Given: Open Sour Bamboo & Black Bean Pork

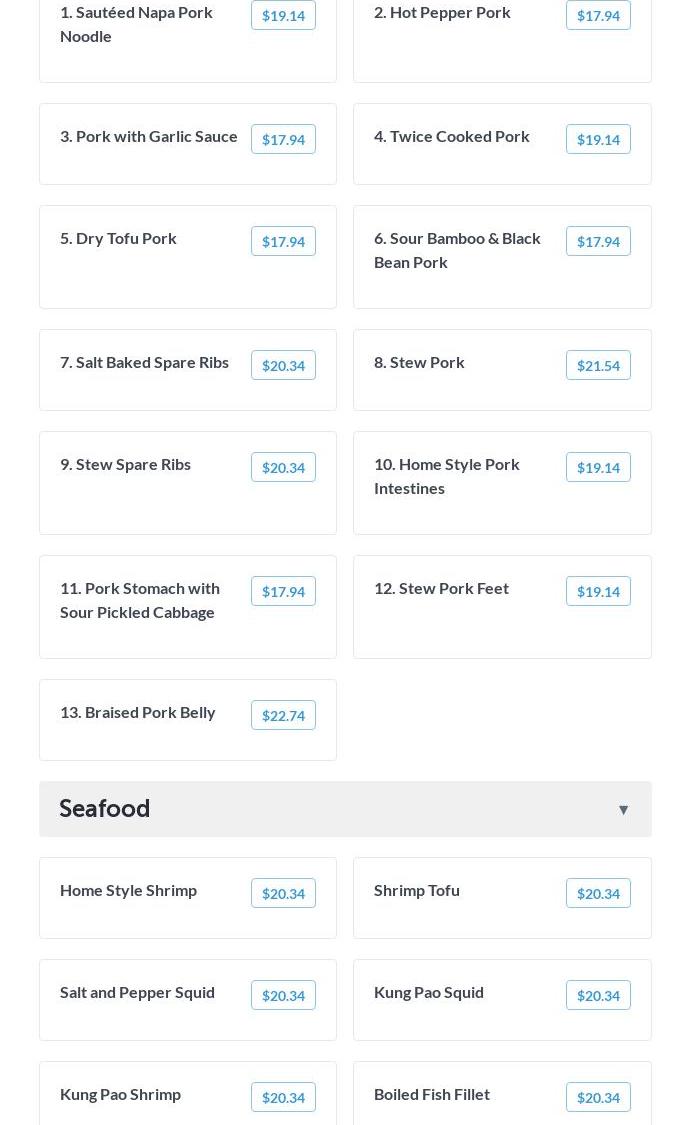Looking at the screenshot, I should 457,250.
